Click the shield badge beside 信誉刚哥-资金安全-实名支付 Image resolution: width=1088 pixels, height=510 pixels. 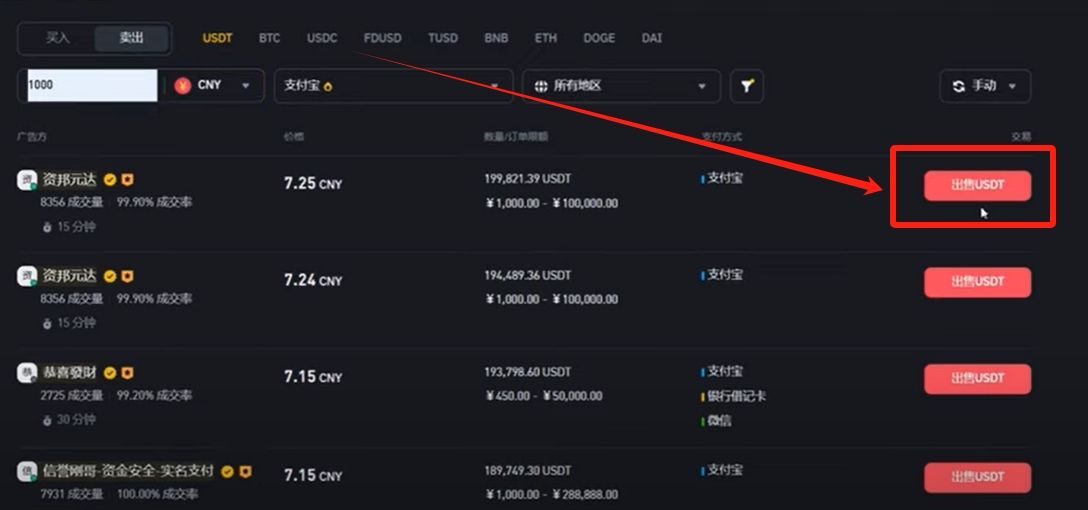[x=245, y=470]
